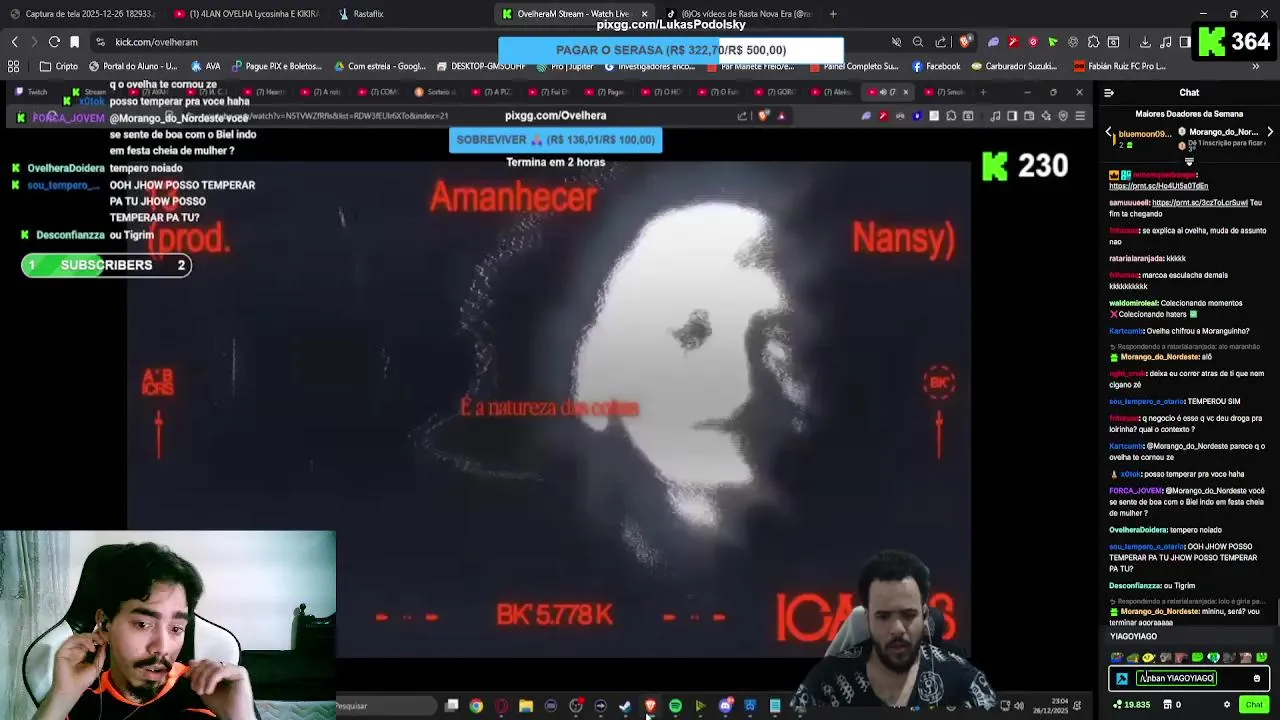Viewport: 1280px width, 720px height.
Task: Switch to the 4LAN OVELHA Lycosinha tab
Action: tap(247, 14)
